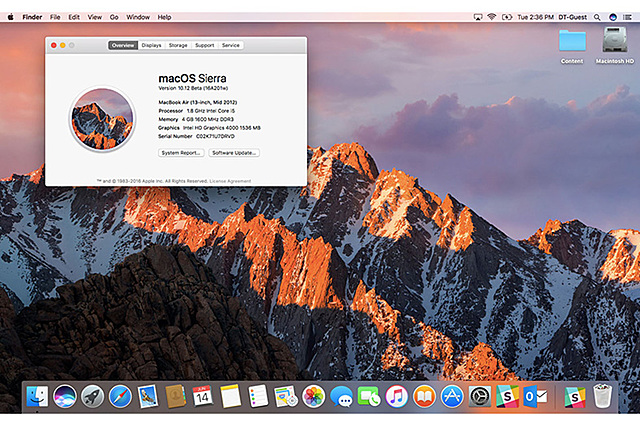The height and width of the screenshot is (426, 640).
Task: Open Launchpad rocket icon in Dock
Action: (x=92, y=396)
